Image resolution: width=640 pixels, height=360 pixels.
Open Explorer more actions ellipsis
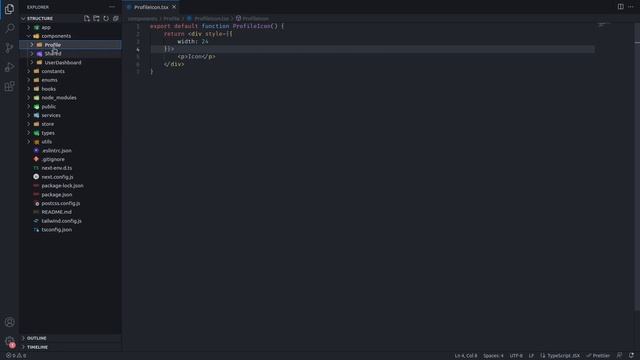click(x=112, y=7)
